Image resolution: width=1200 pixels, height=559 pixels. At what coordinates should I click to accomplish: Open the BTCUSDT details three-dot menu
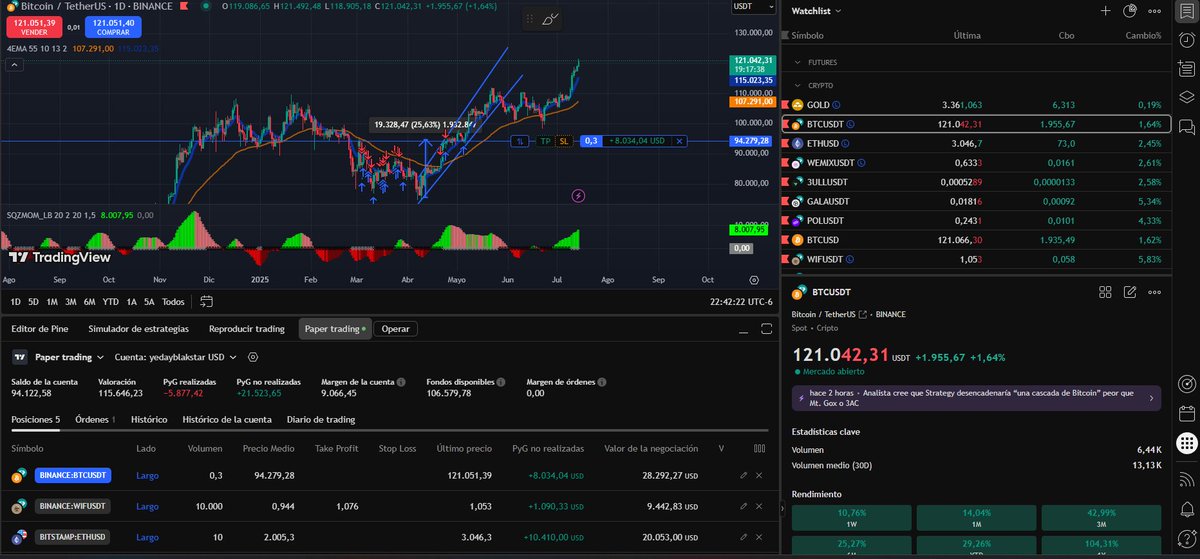click(1155, 293)
